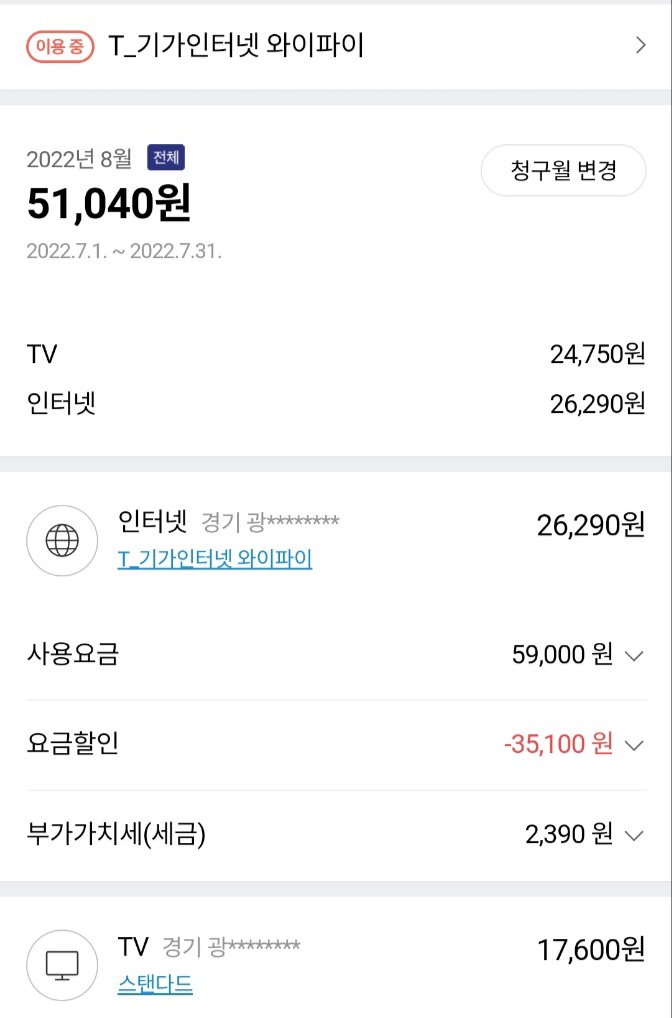Screen dimensions: 672x1018
Task: Click the internet globe icon
Action: point(62,540)
